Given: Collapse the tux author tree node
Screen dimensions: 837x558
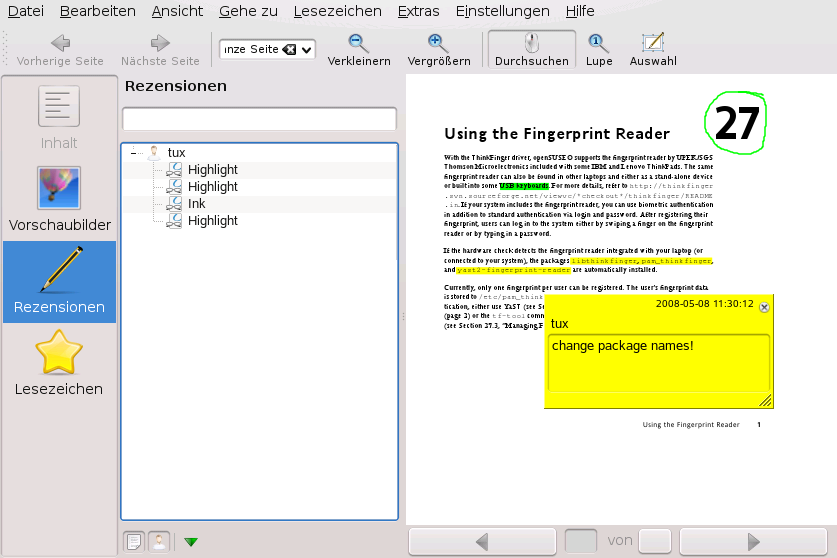Looking at the screenshot, I should [133, 153].
